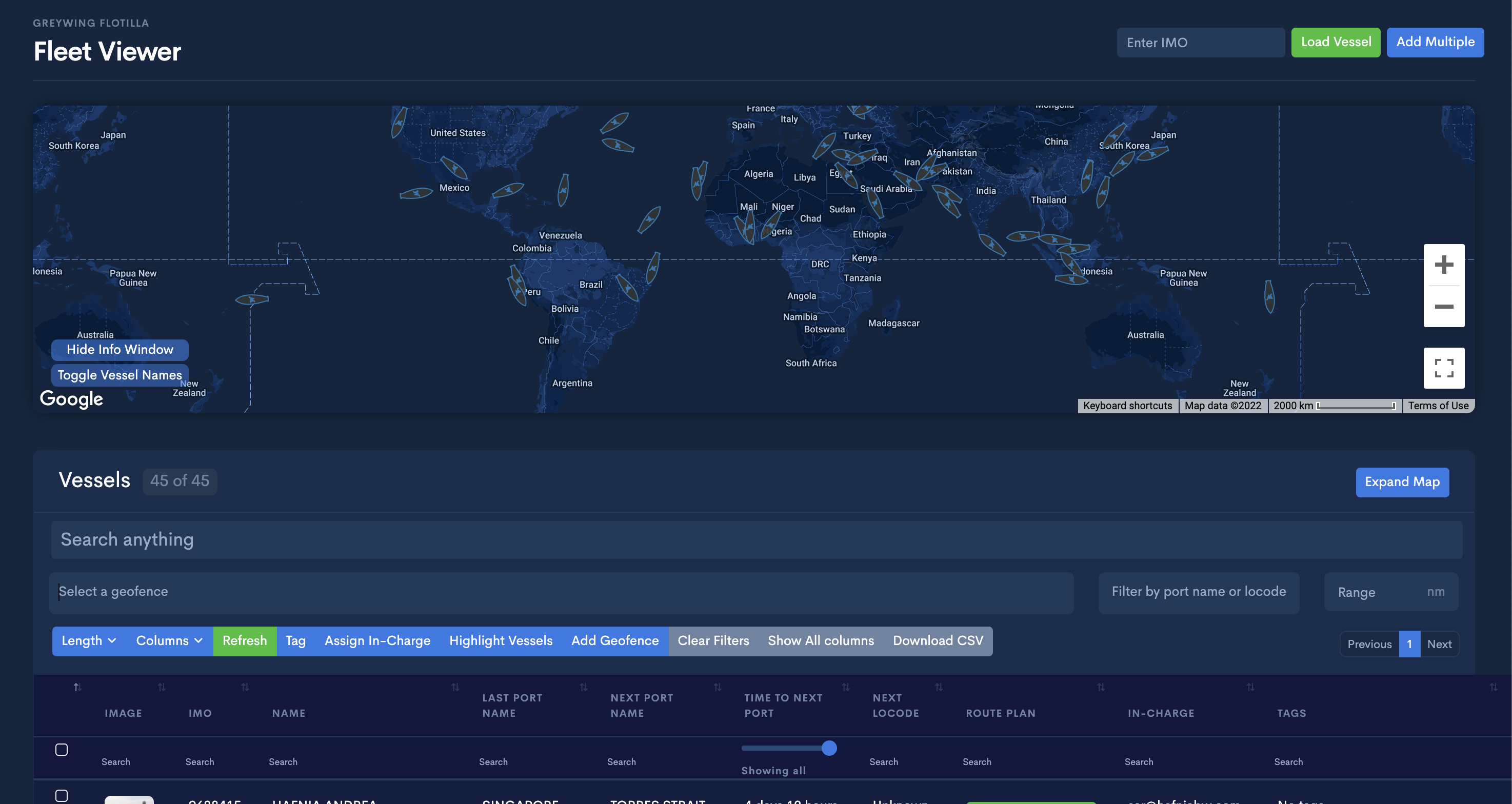Sort the table by IMO column
This screenshot has width=1512, height=804.
[245, 687]
